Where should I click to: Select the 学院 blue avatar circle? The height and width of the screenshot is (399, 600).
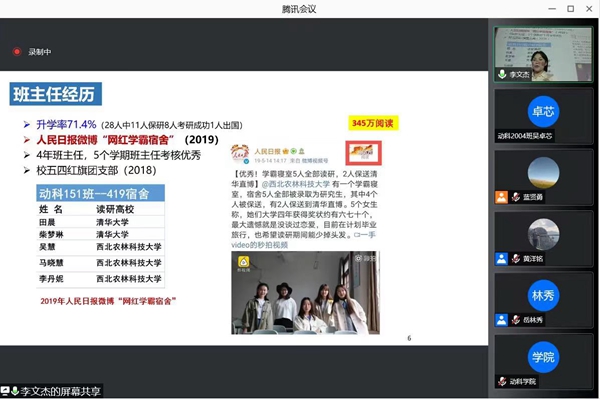pos(543,357)
